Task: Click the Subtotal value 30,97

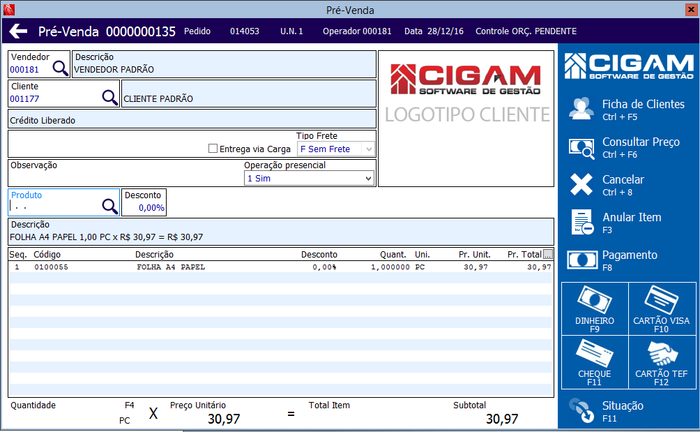Action: [502, 419]
